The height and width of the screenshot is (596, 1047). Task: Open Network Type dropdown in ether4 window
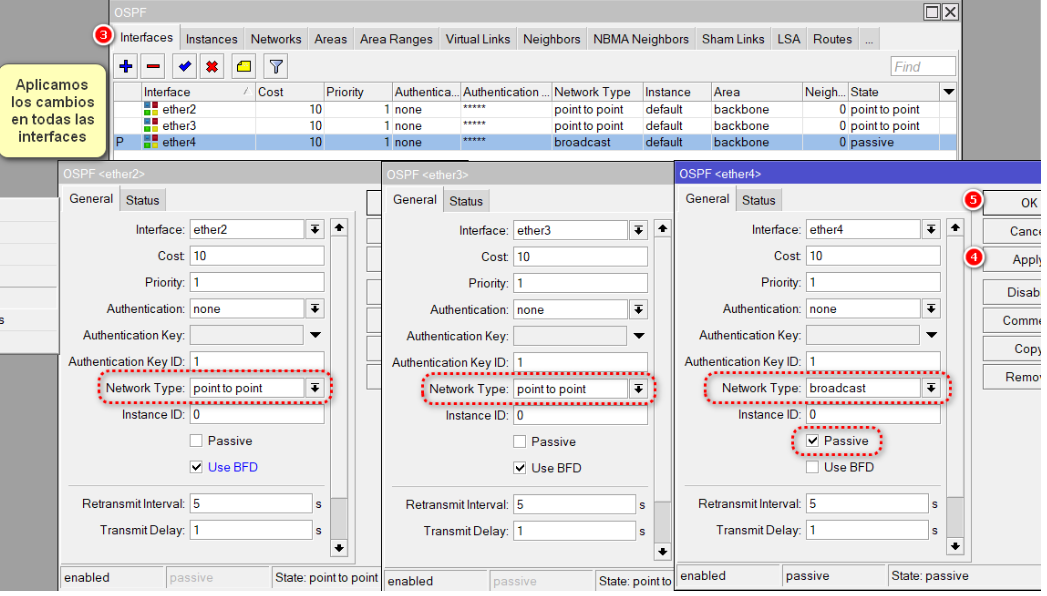click(x=931, y=388)
